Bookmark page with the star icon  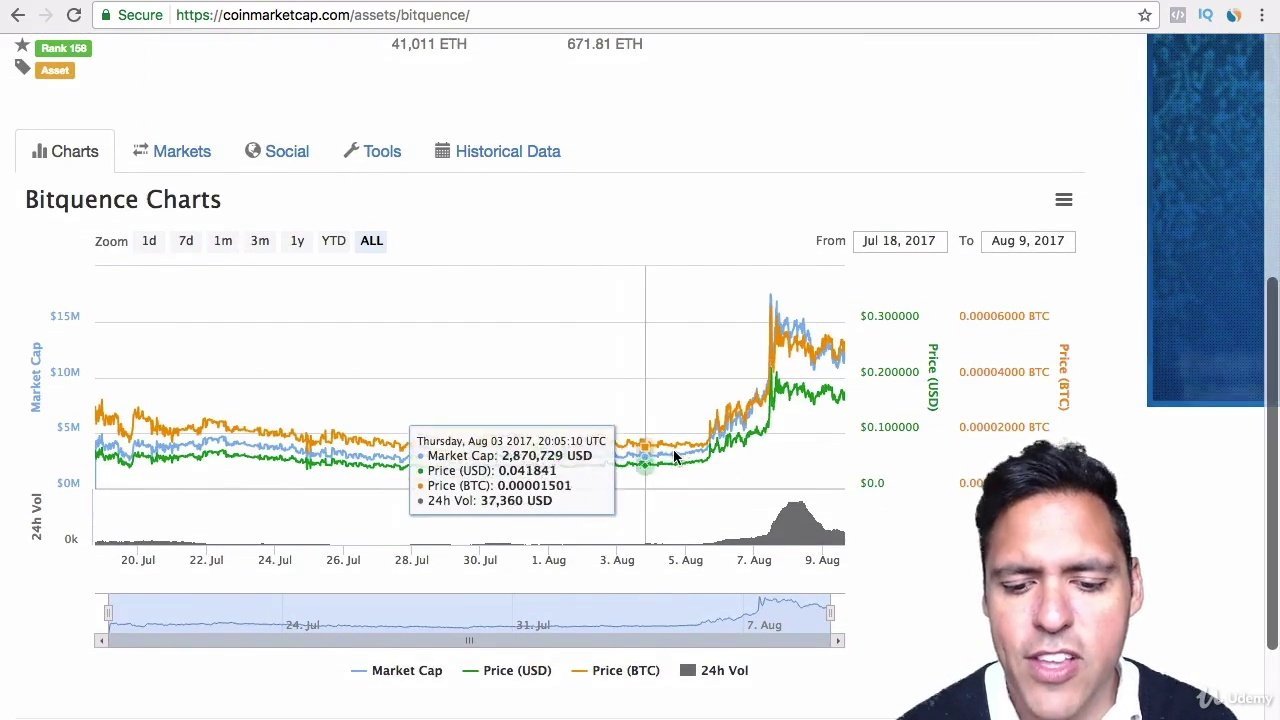(x=1144, y=15)
